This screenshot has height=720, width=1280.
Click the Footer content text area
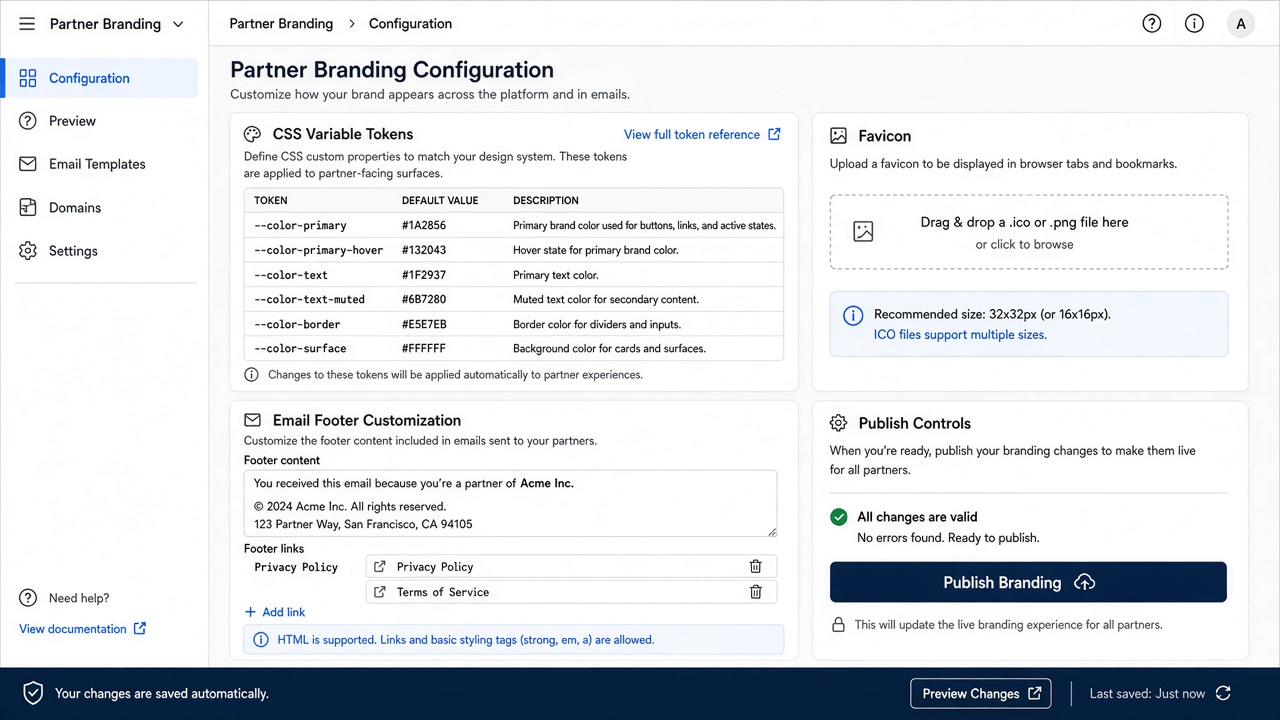point(510,503)
